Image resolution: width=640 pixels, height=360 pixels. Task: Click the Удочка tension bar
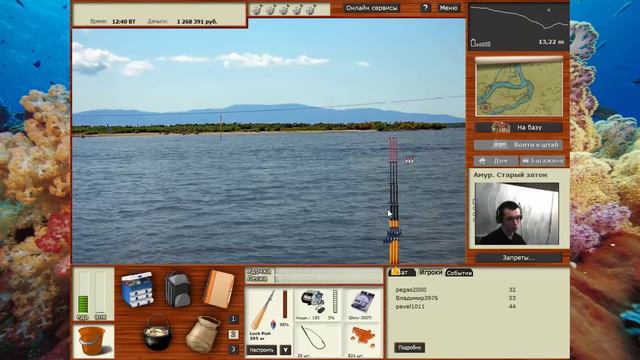point(328,271)
